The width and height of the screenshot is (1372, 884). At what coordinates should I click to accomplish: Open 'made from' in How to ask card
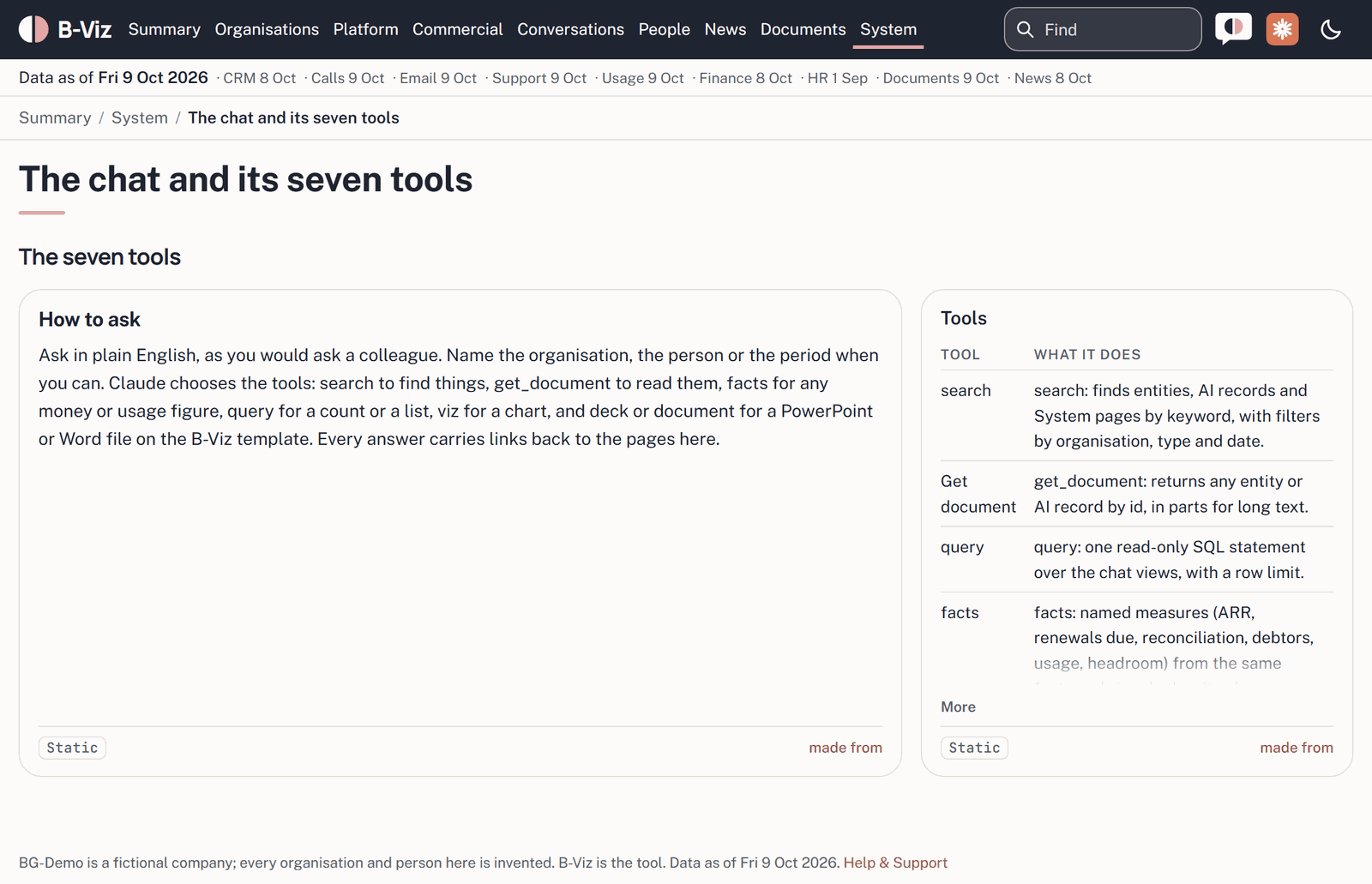coord(845,748)
